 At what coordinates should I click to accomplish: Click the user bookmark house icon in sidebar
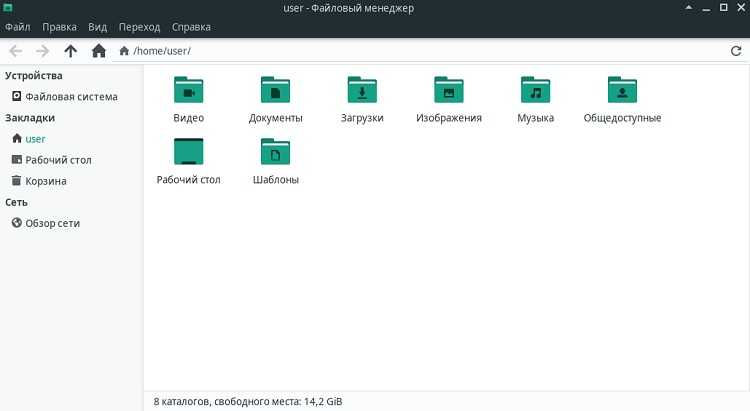click(17, 138)
